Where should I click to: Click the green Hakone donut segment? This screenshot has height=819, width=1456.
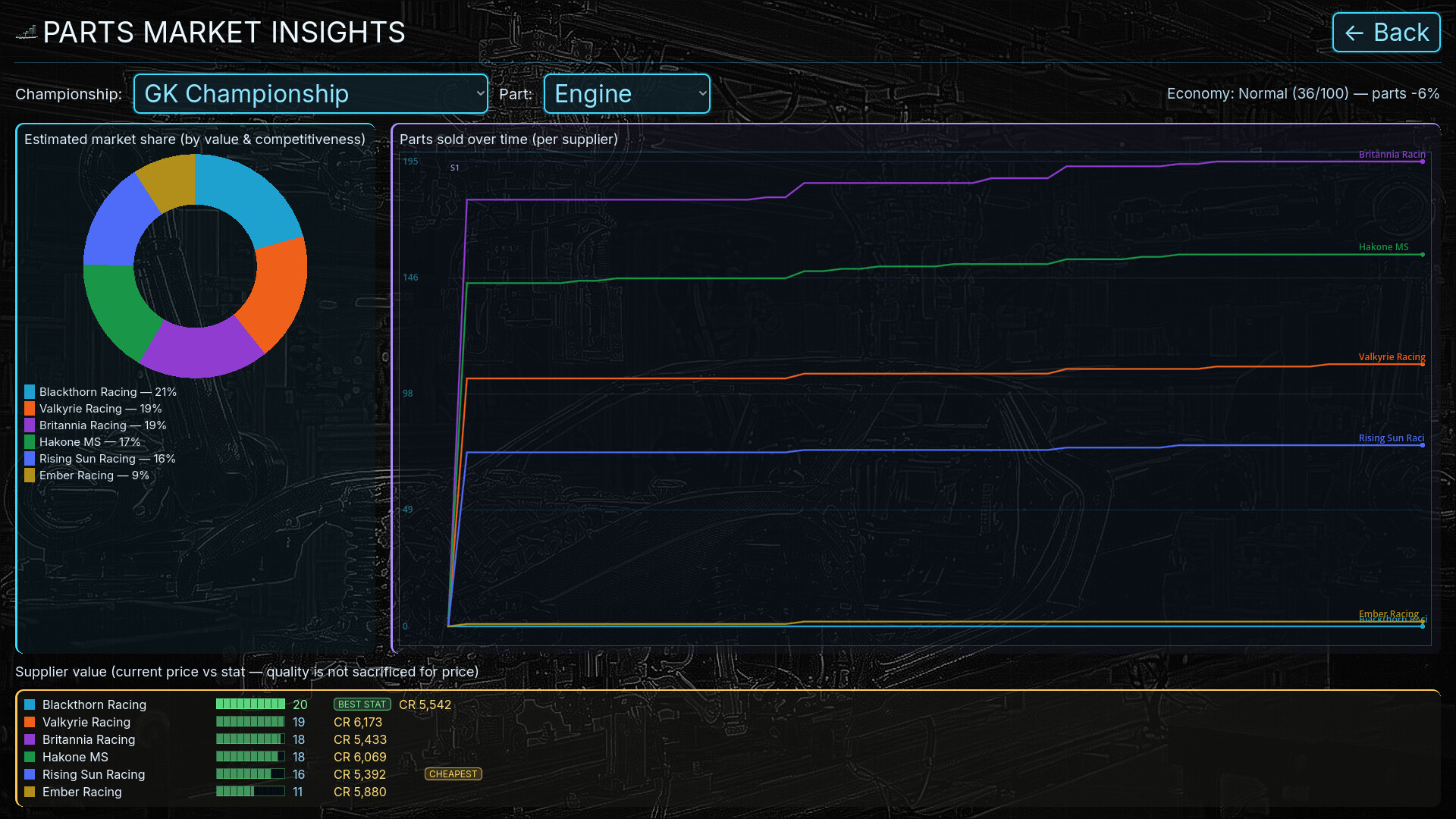(120, 309)
